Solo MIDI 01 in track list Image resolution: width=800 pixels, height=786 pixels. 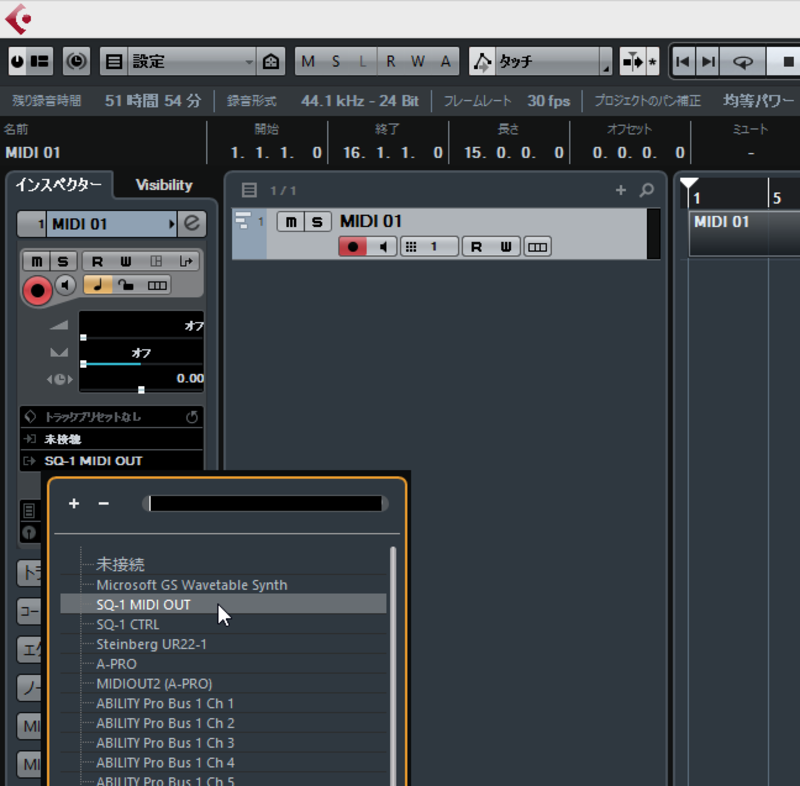click(317, 222)
